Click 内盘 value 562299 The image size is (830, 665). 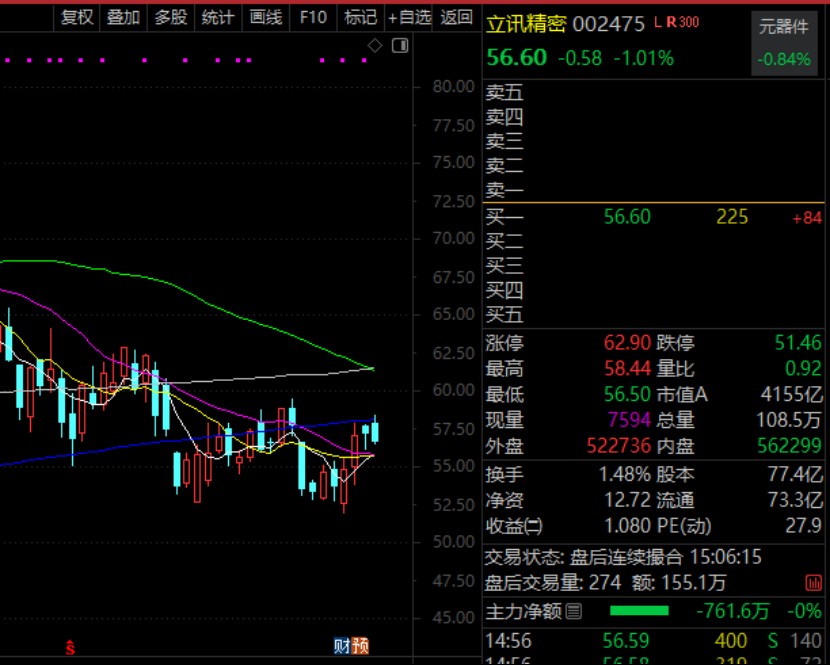click(x=790, y=446)
